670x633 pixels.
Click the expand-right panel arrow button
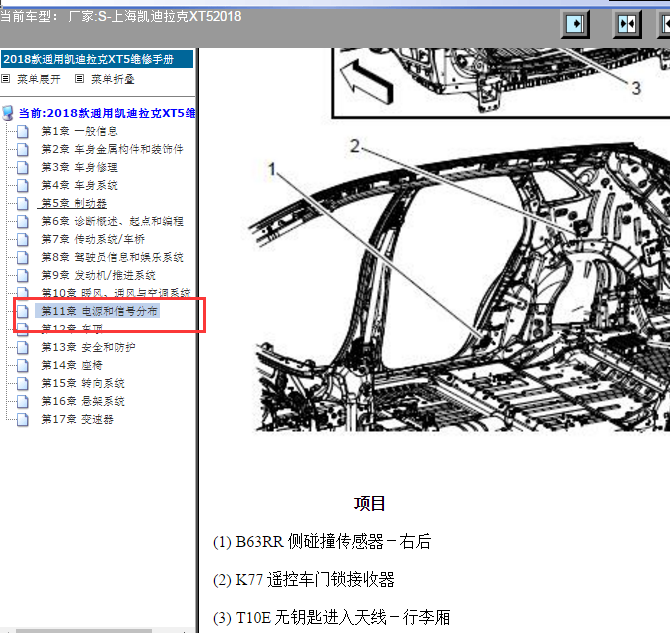575,24
